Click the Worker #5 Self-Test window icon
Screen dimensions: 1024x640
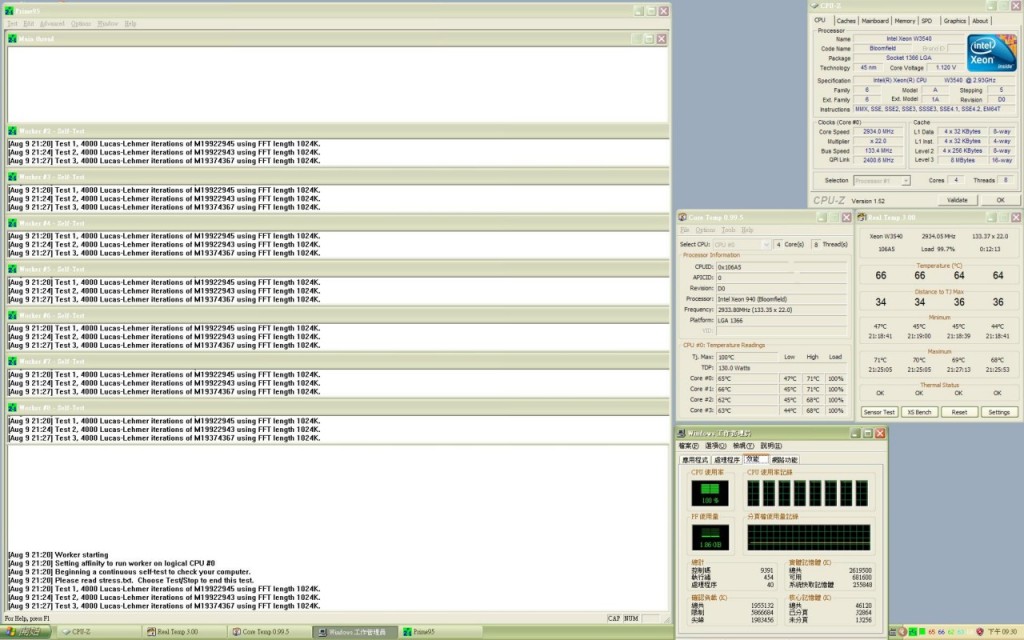point(12,269)
